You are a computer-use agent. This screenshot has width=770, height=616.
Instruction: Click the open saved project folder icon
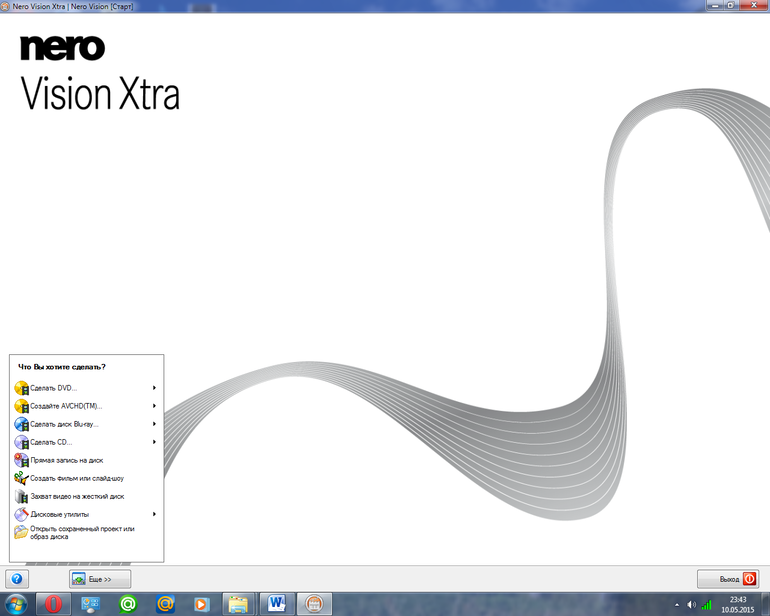click(x=21, y=532)
